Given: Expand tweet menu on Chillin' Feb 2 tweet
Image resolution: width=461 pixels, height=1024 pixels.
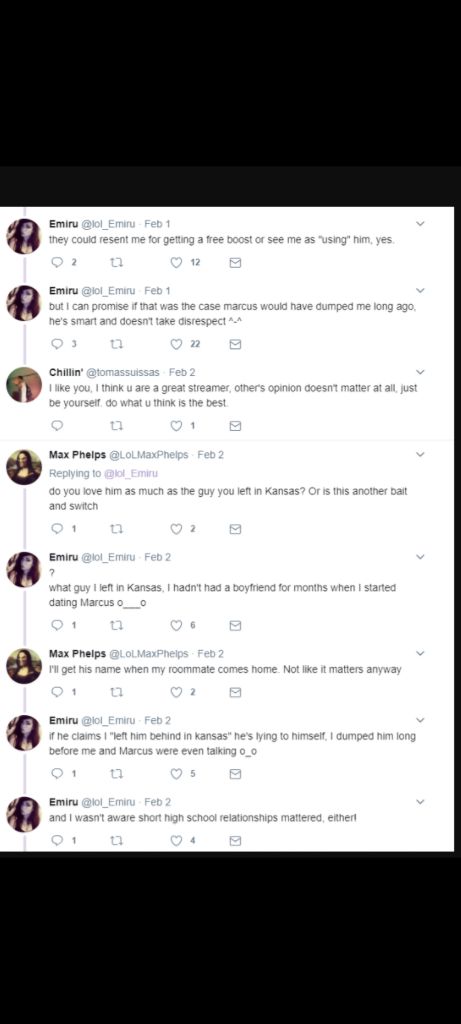Looking at the screenshot, I should coord(420,372).
